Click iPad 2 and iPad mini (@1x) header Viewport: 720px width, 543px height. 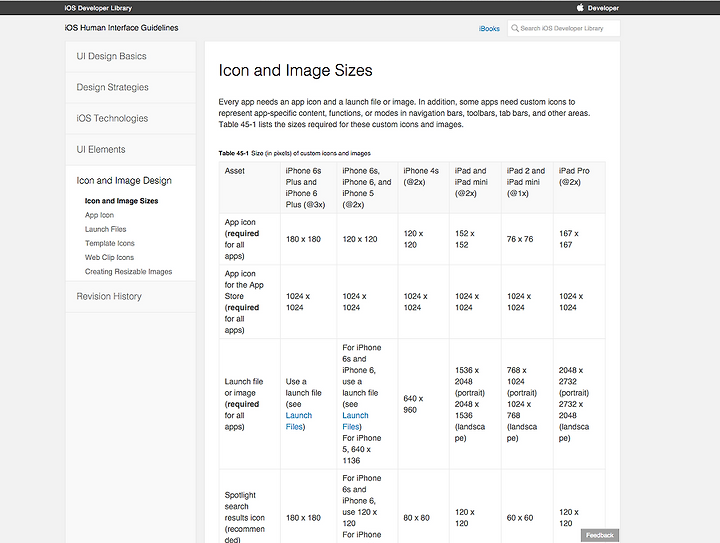pos(527,187)
